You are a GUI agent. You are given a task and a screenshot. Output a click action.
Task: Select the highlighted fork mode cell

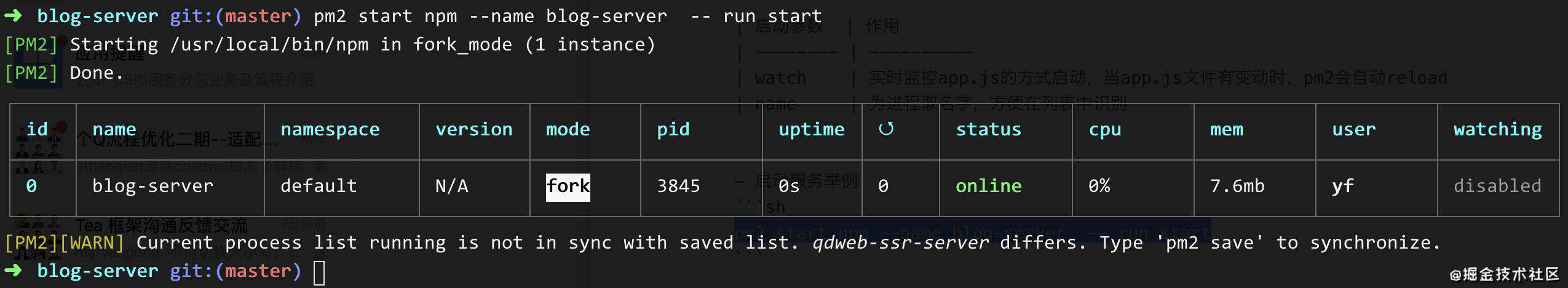(568, 186)
